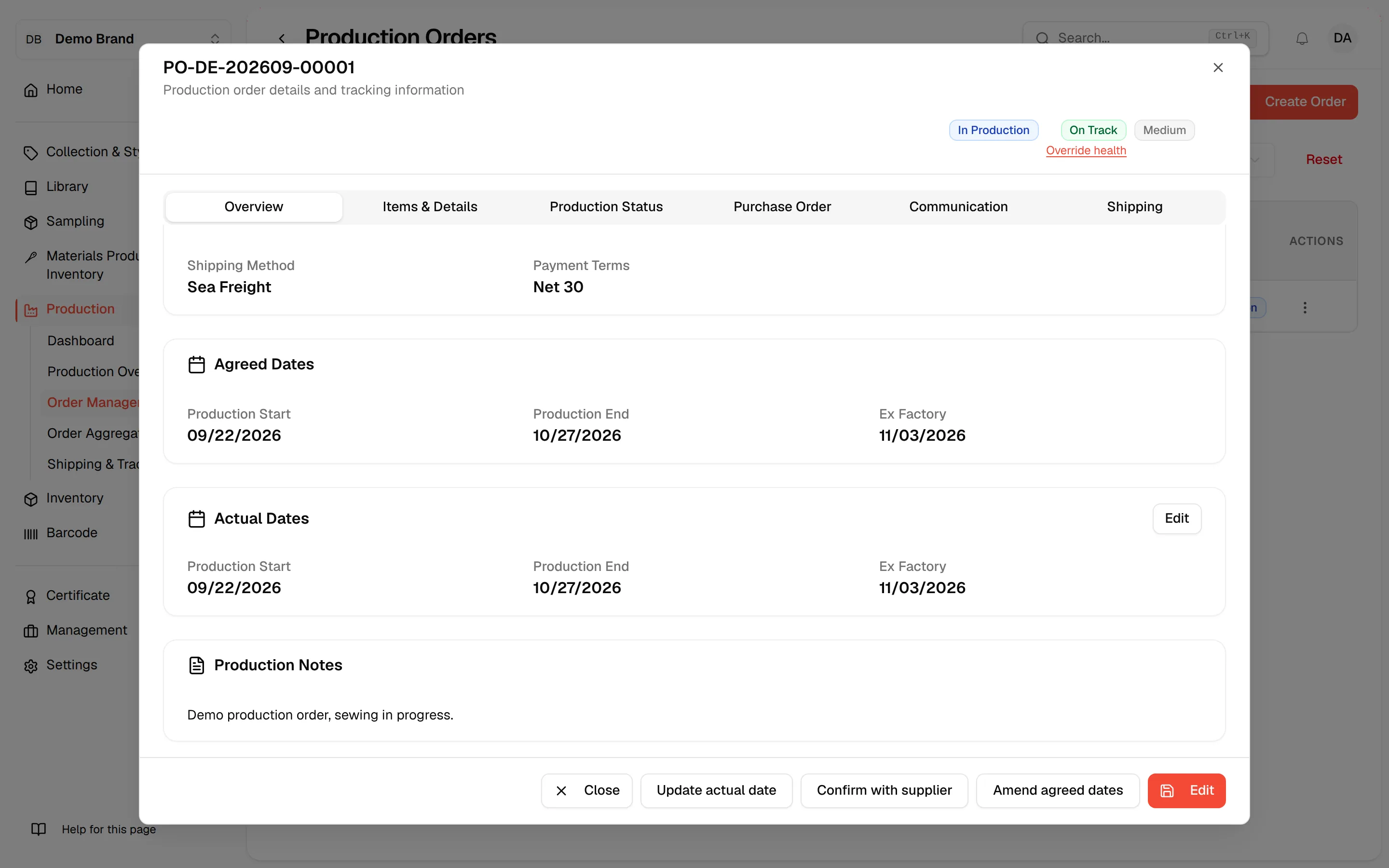1389x868 pixels.
Task: Switch to Overview tab
Action: pos(254,207)
